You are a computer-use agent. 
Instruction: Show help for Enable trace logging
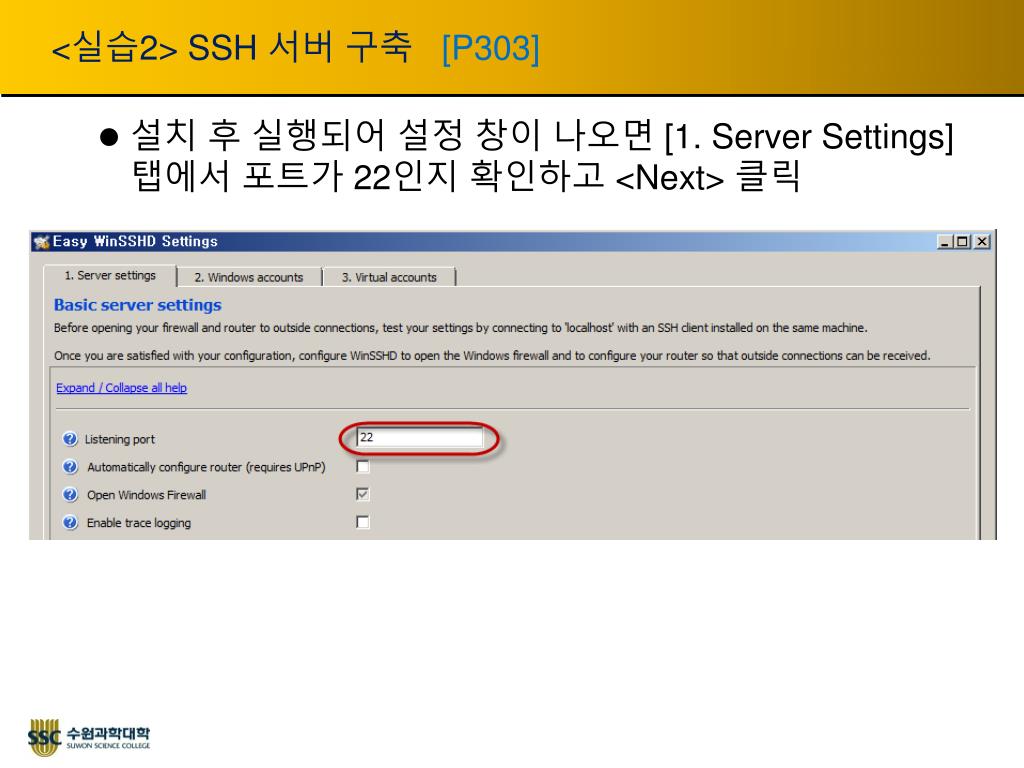pos(70,522)
